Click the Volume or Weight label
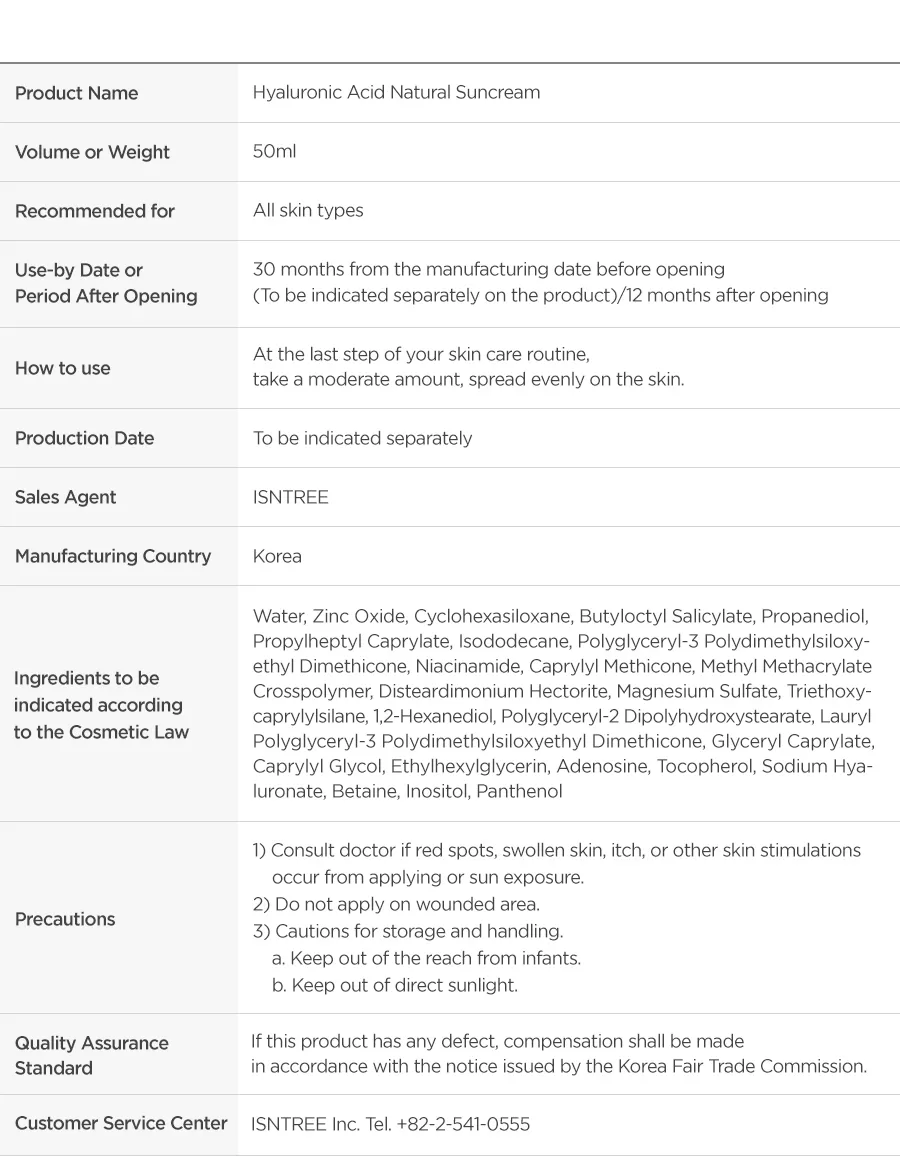Screen dimensions: 900x1156 point(92,152)
